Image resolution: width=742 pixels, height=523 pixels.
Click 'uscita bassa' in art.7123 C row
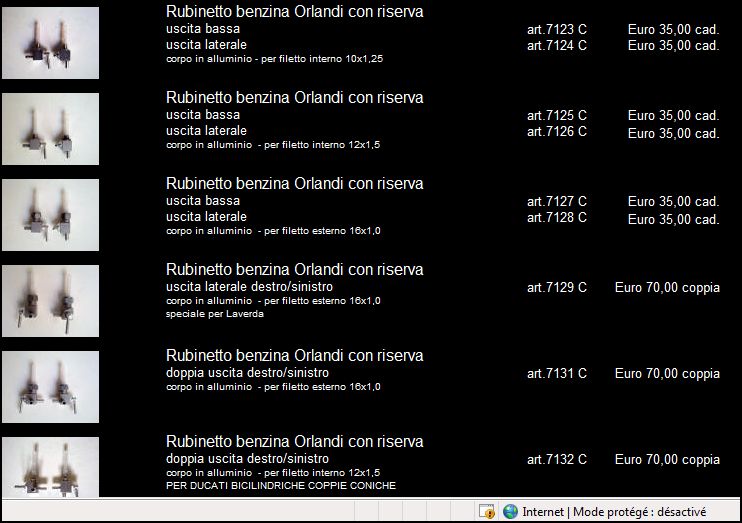[203, 29]
